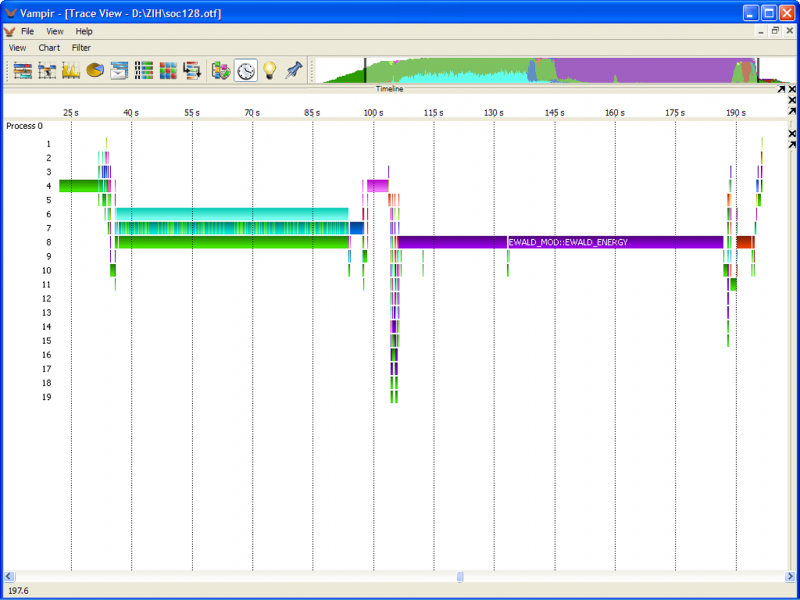Select the striped cyan-green bar on level 7
The width and height of the screenshot is (800, 600).
pyautogui.click(x=232, y=228)
